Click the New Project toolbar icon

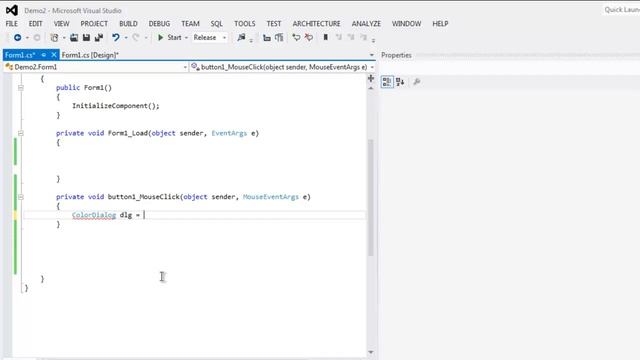pyautogui.click(x=54, y=38)
